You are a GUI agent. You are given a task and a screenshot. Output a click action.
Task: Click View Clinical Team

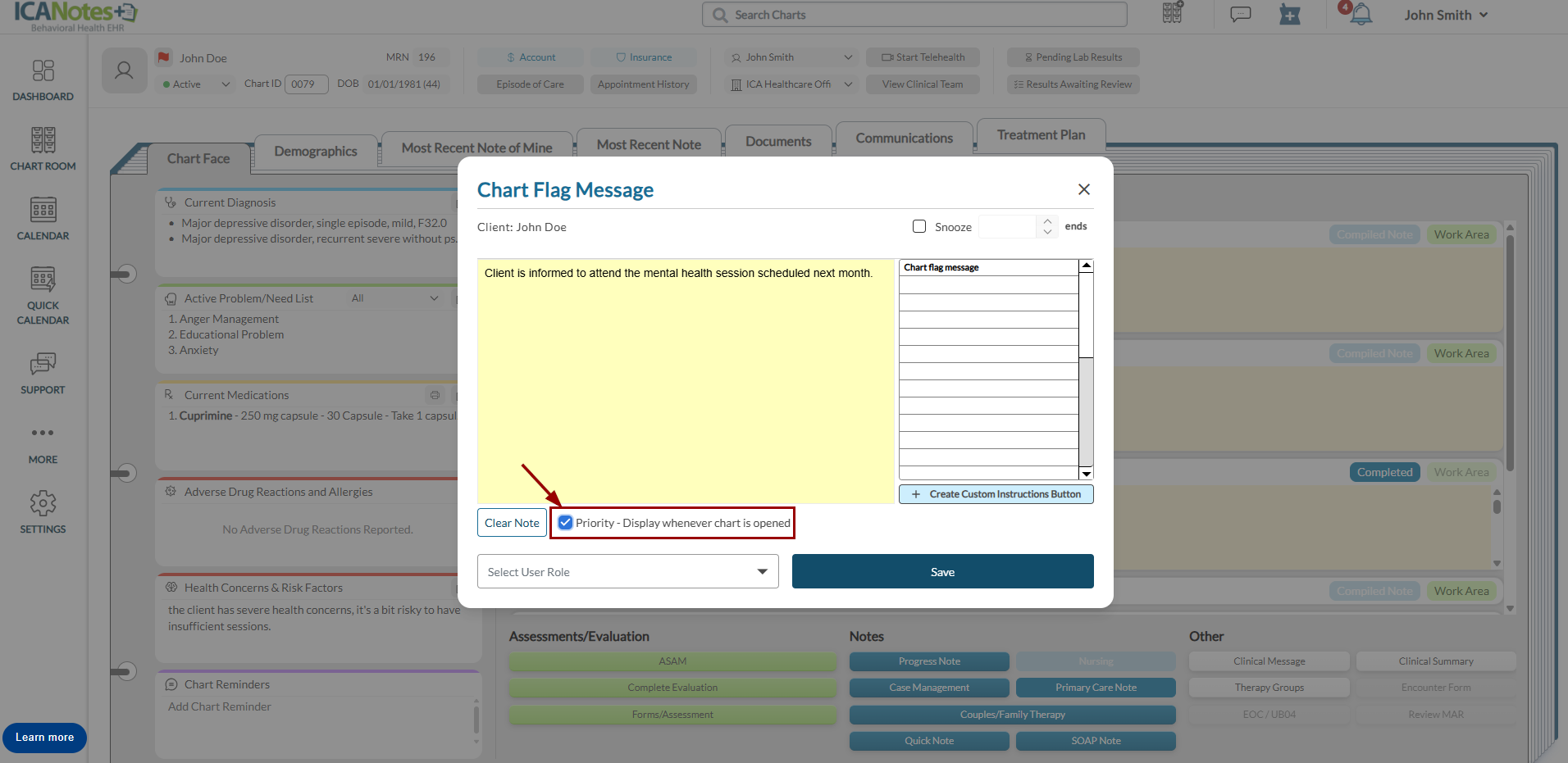(923, 84)
